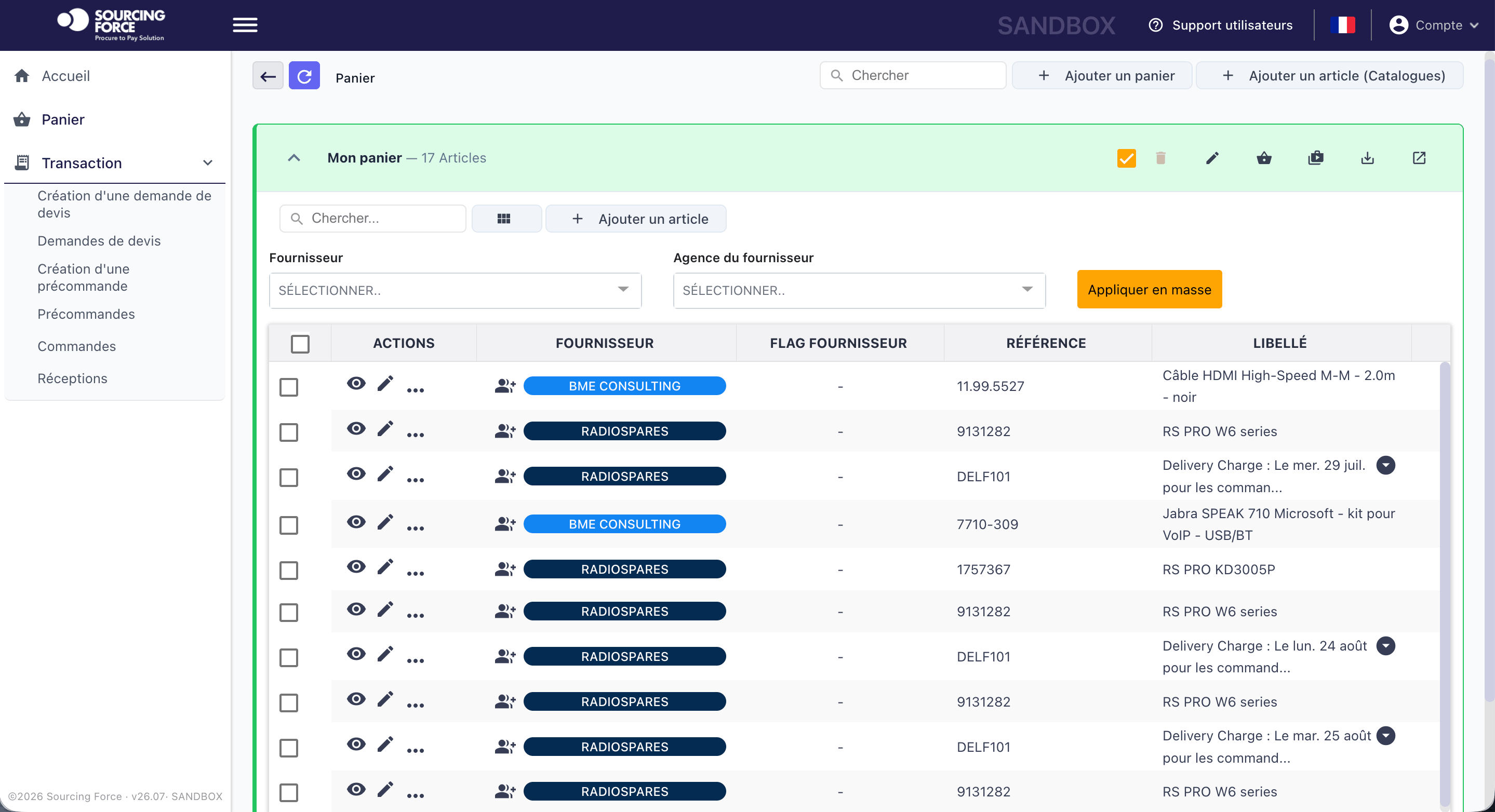The width and height of the screenshot is (1495, 812).
Task: Click BME CONSULTING badge on 11.99.5527 row
Action: click(624, 386)
